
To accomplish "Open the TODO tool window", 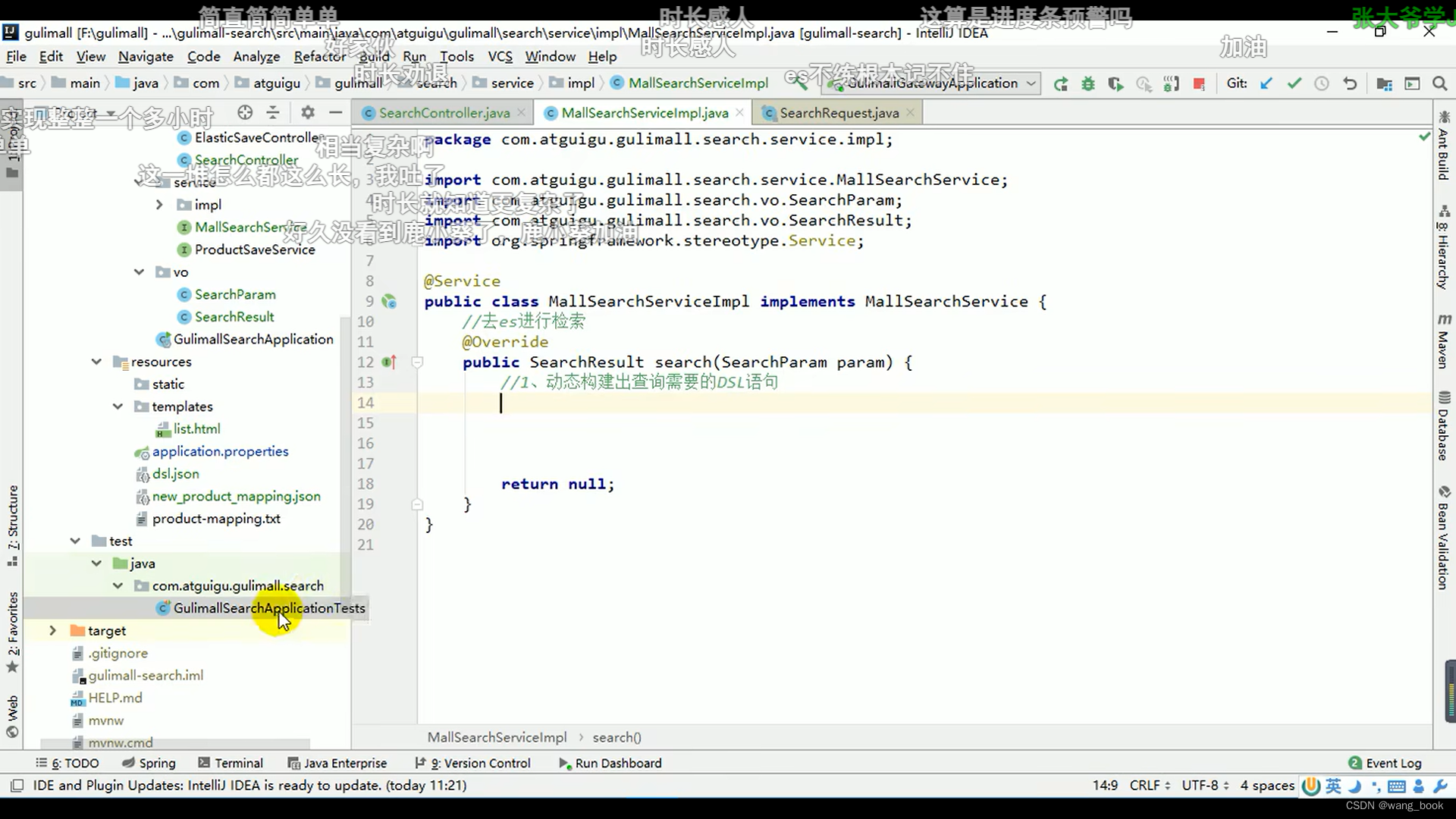I will coord(67,763).
